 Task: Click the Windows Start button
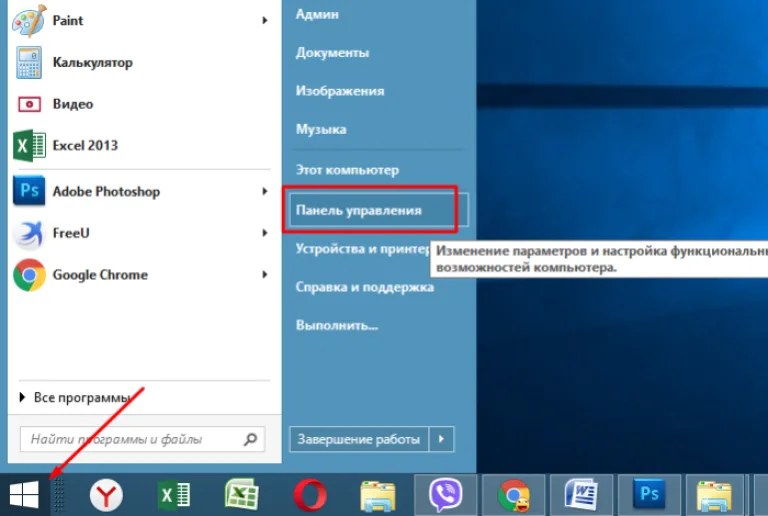click(24, 494)
